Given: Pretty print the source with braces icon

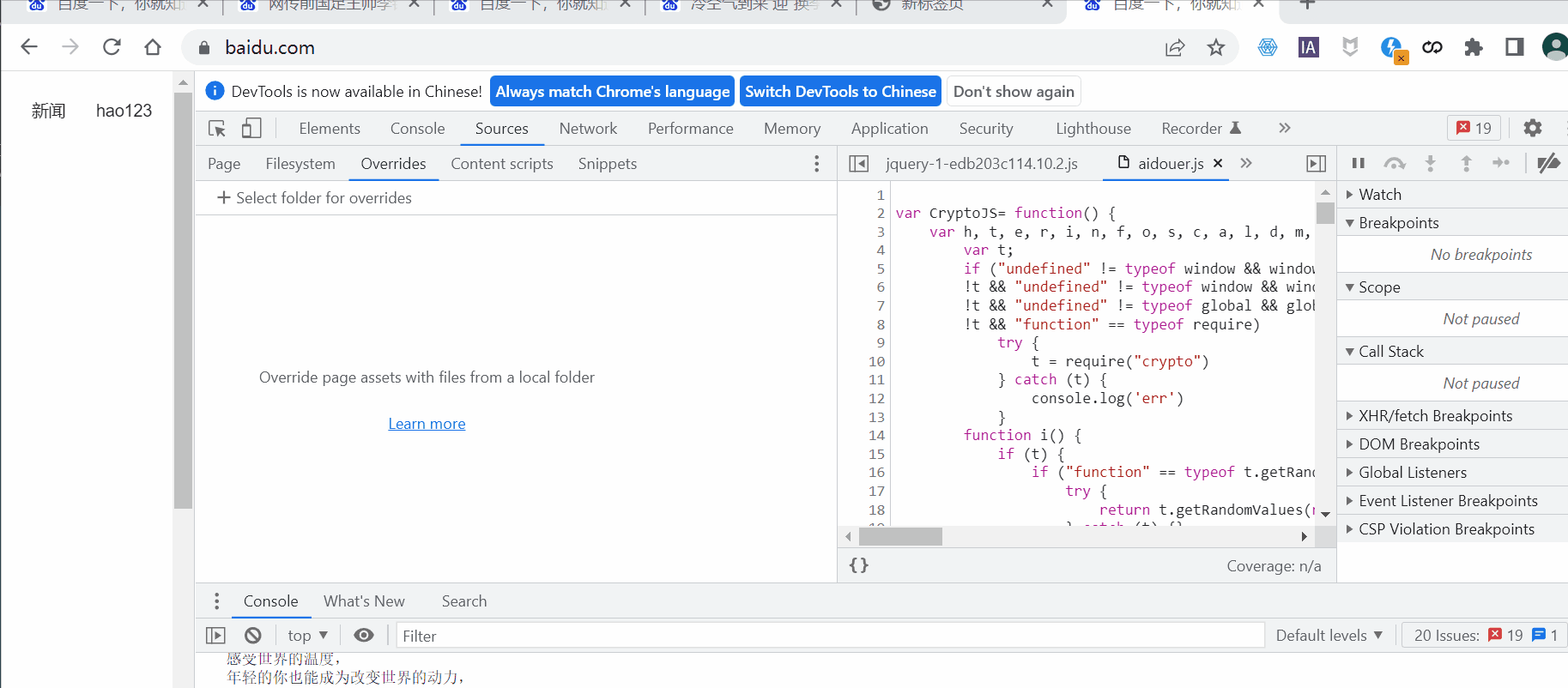Looking at the screenshot, I should (858, 565).
